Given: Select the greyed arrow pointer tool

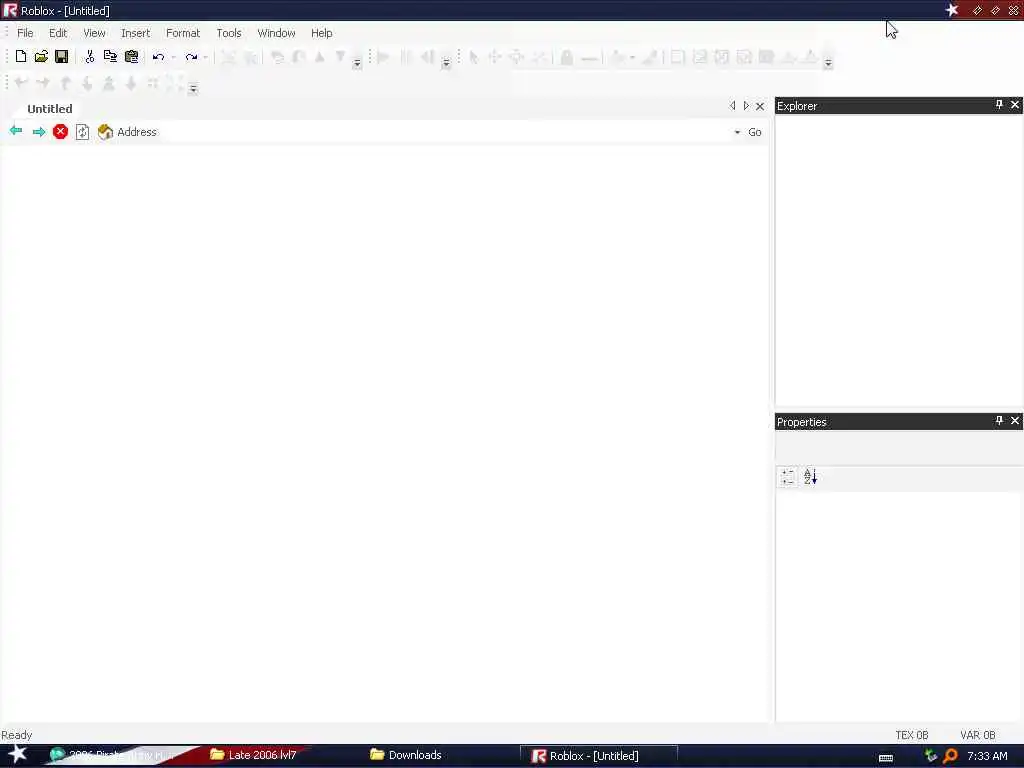Looking at the screenshot, I should [x=473, y=57].
